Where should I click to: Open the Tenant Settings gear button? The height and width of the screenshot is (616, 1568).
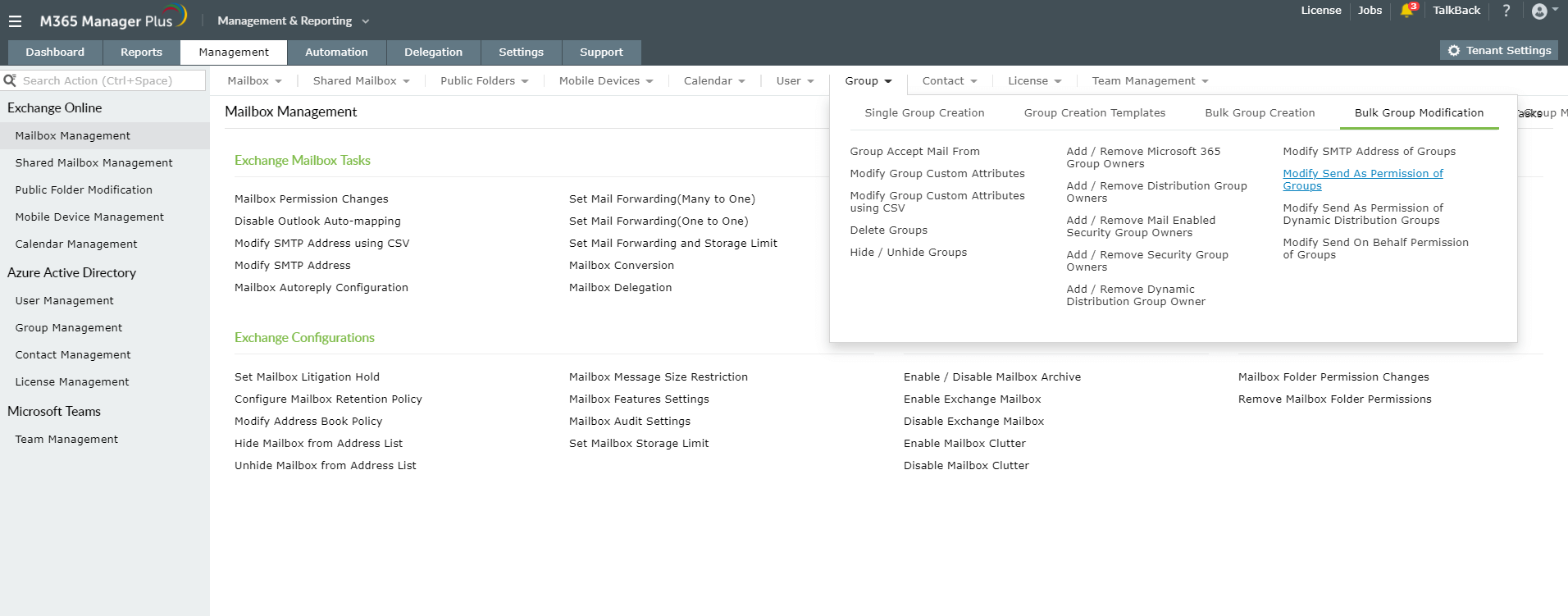[x=1500, y=51]
